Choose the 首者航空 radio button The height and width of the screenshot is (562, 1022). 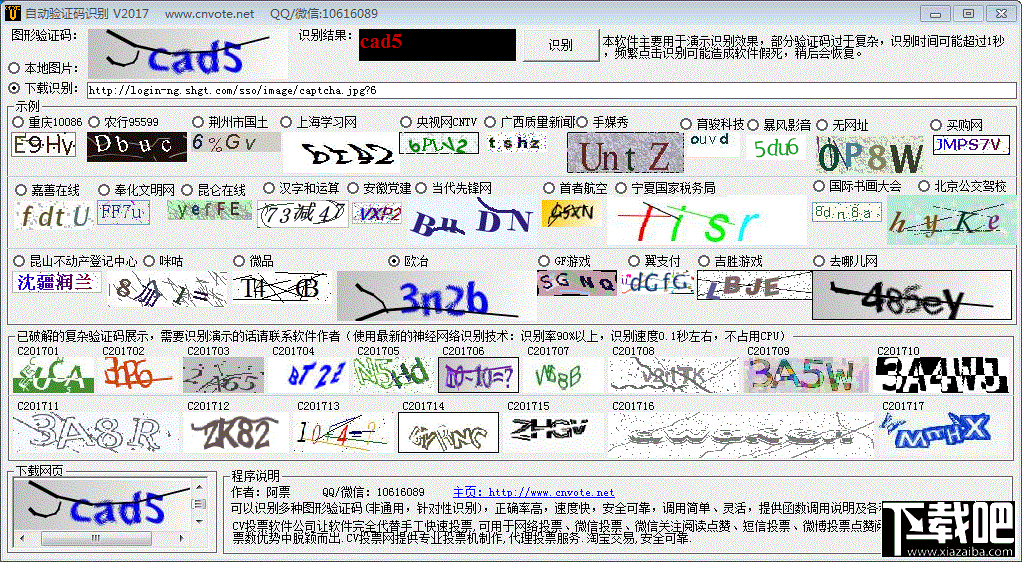(549, 188)
